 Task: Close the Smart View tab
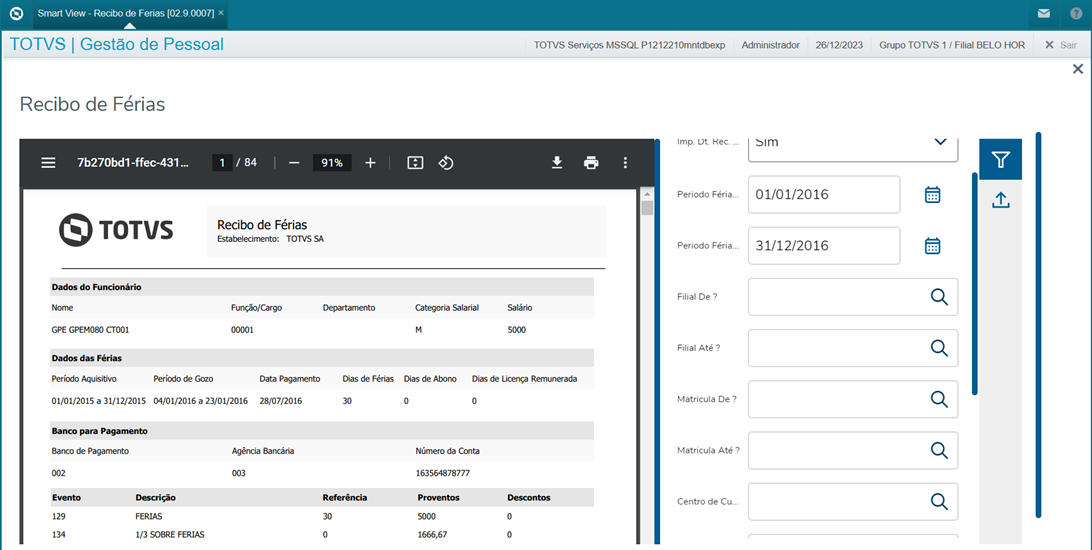221,13
